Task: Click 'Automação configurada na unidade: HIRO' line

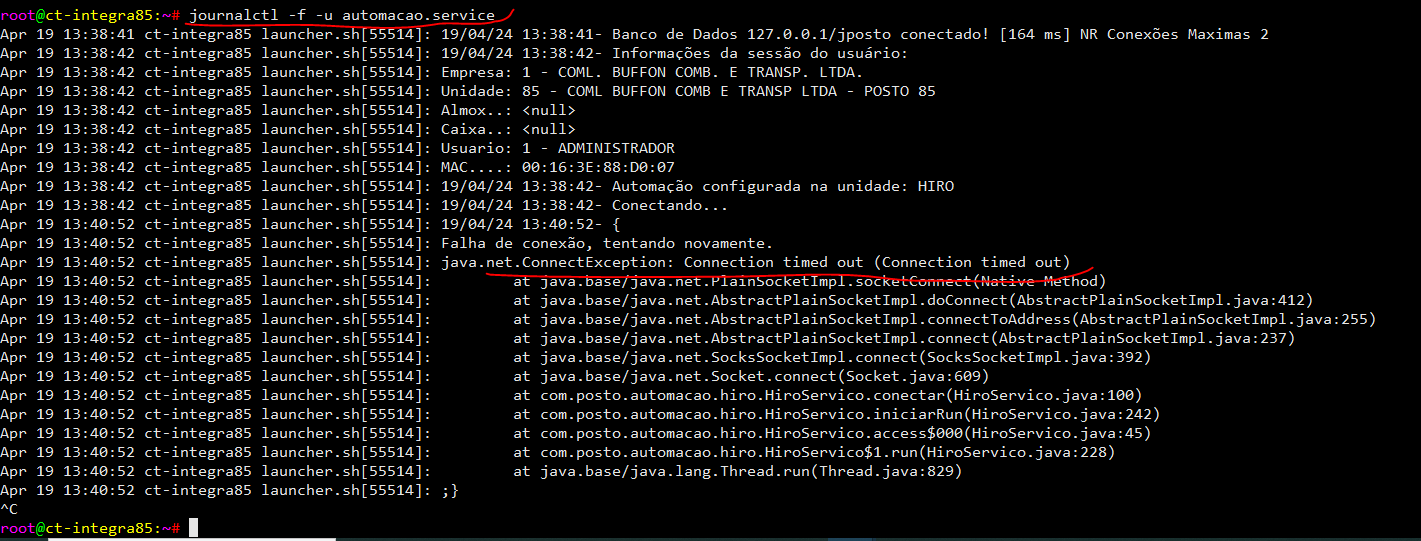Action: point(783,186)
